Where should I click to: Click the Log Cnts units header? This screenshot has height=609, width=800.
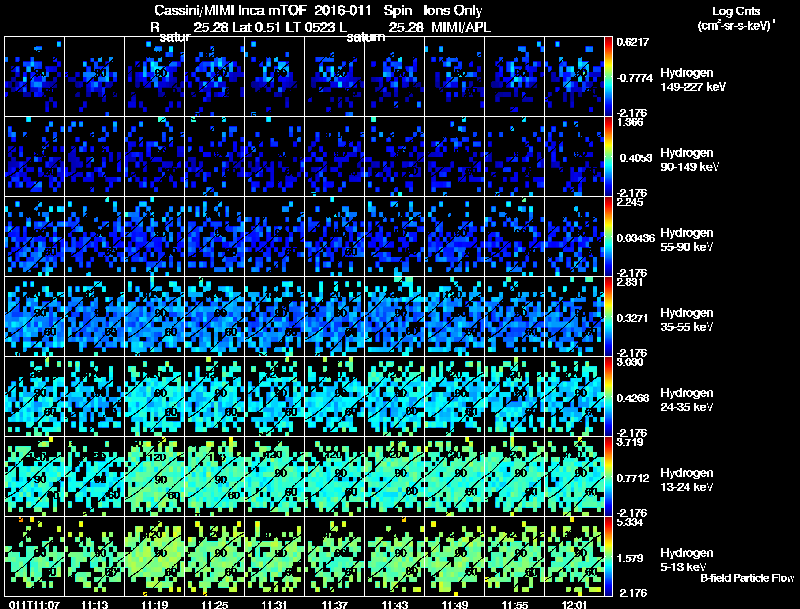point(735,18)
